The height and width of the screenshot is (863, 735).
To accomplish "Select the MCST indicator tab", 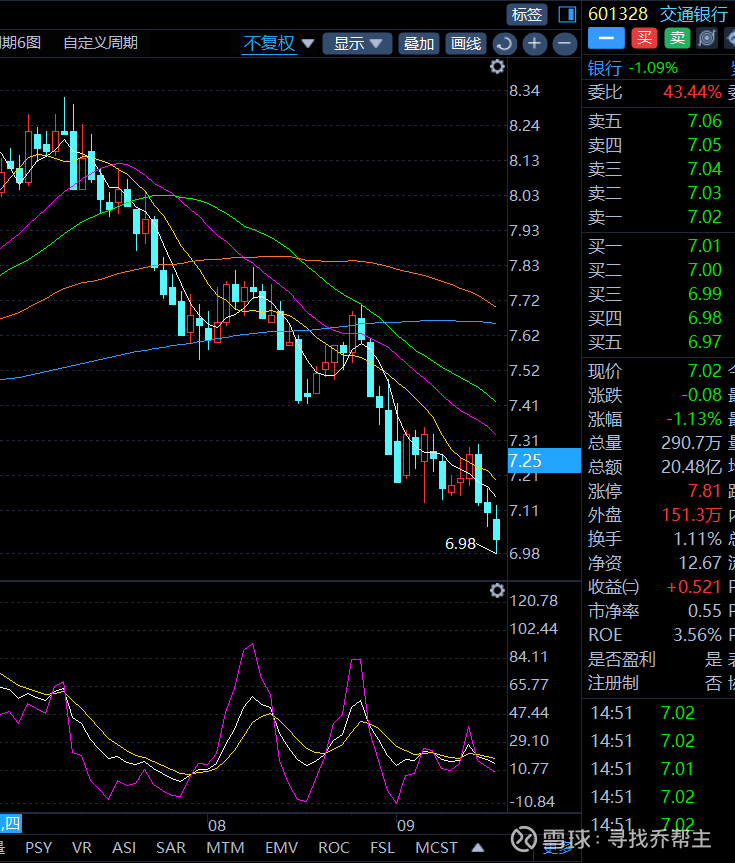I will click(x=436, y=848).
